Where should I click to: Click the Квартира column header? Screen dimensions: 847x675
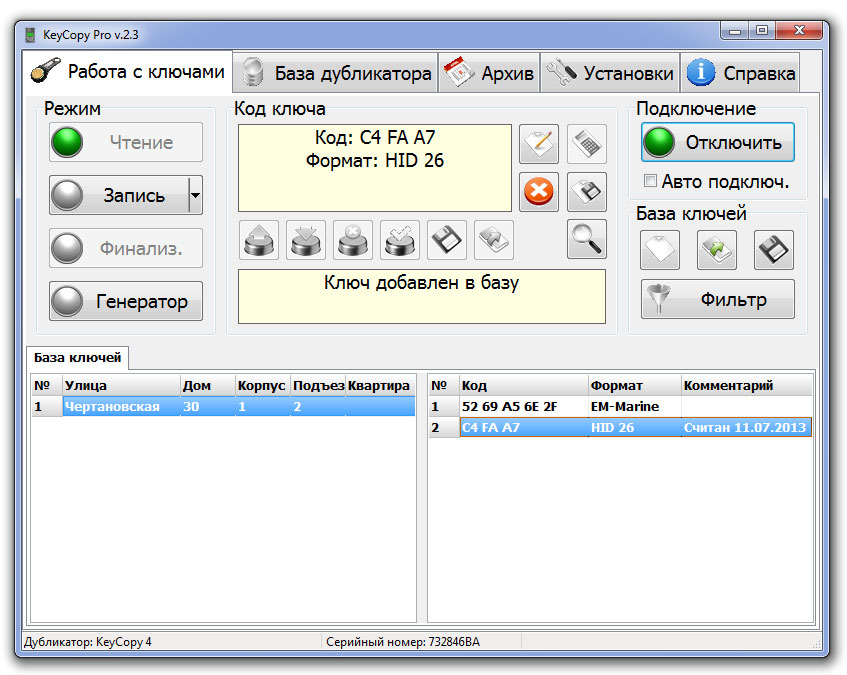tap(380, 386)
